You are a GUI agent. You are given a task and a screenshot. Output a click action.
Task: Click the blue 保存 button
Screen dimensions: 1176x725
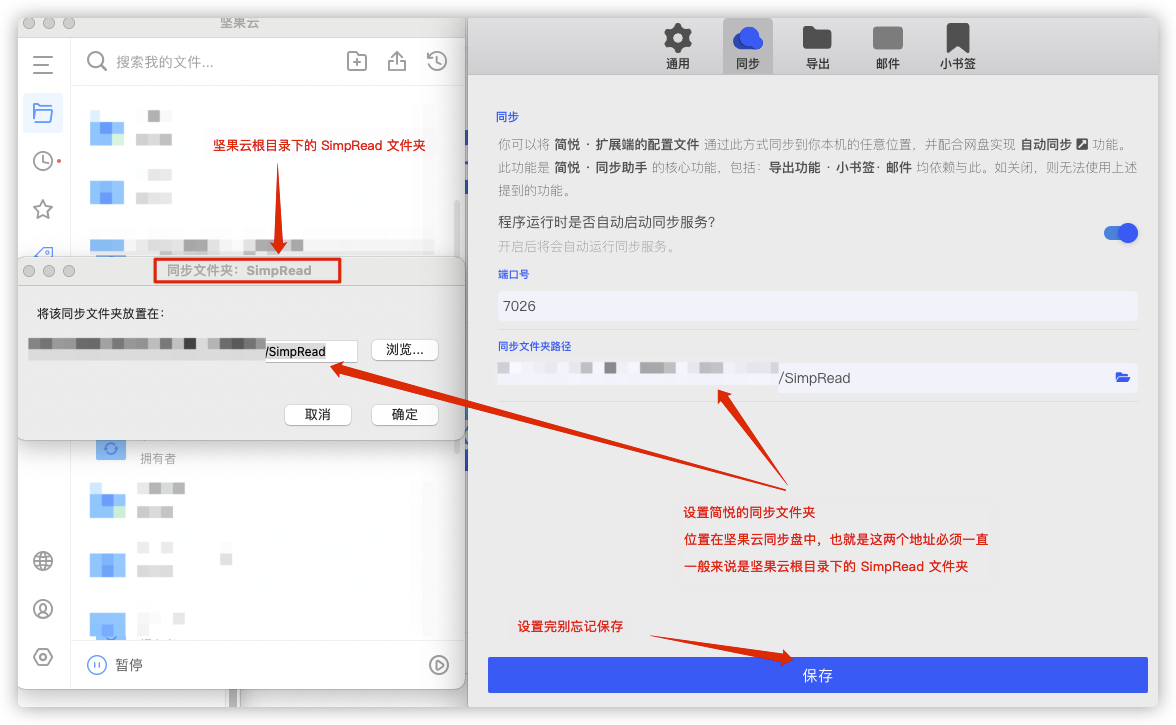(x=818, y=676)
